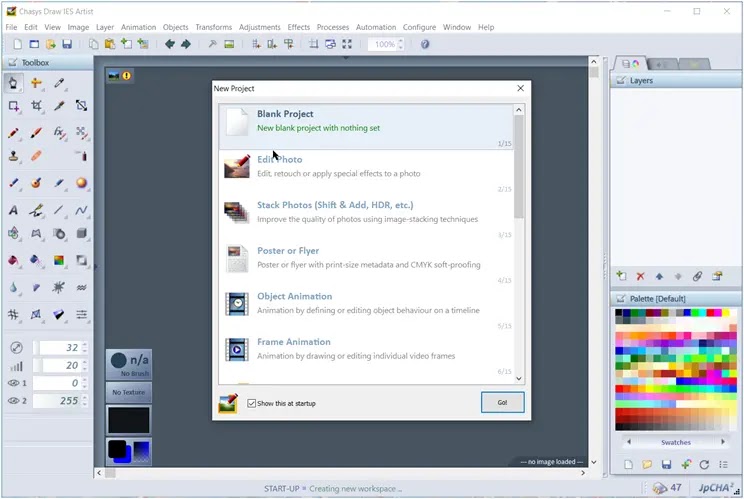The width and height of the screenshot is (744, 499).
Task: Select the rubber stamp clone tool
Action: click(13, 156)
